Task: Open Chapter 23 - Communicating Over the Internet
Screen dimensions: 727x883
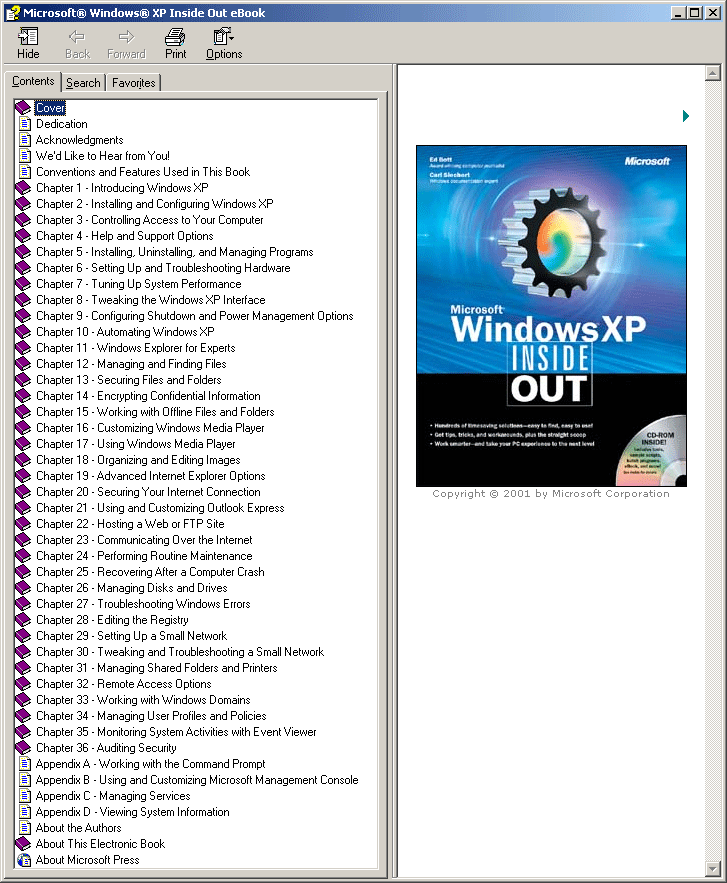Action: pyautogui.click(x=144, y=539)
